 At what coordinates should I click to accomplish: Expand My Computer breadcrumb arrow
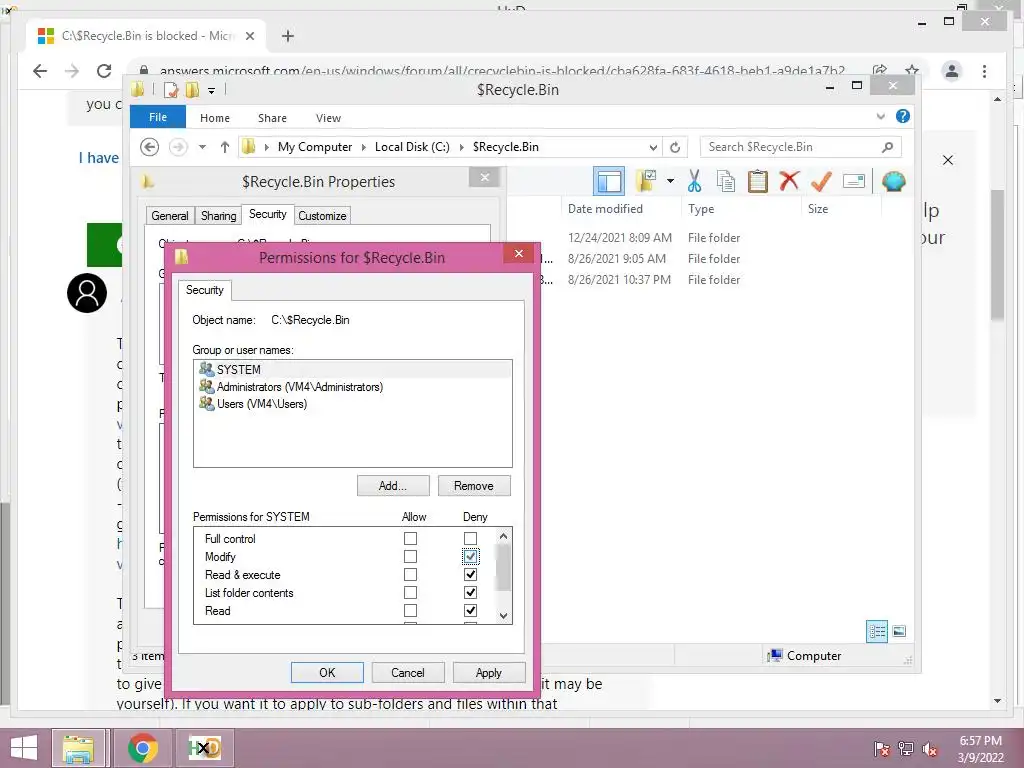pos(364,147)
